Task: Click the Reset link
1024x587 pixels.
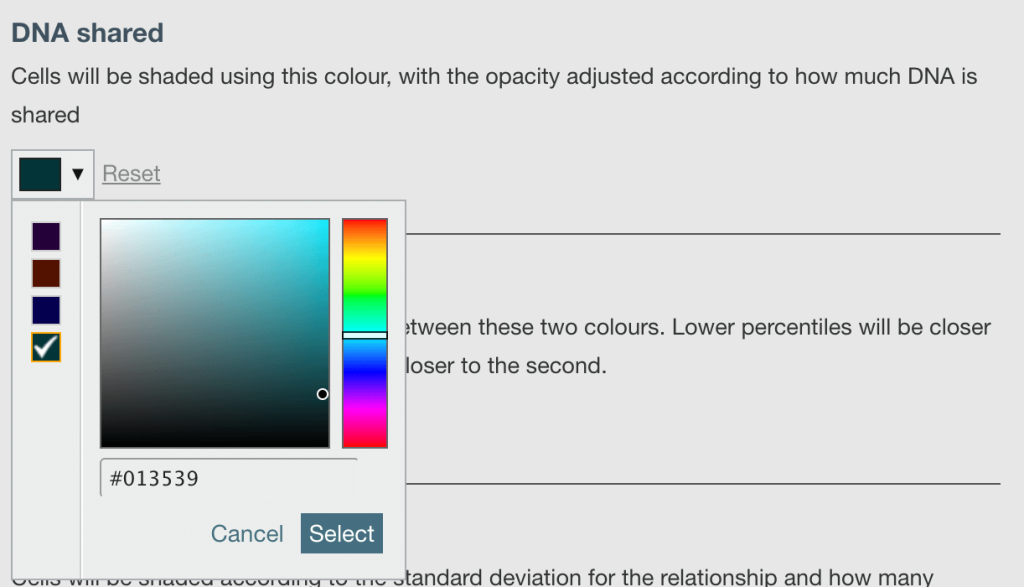Action: point(131,173)
